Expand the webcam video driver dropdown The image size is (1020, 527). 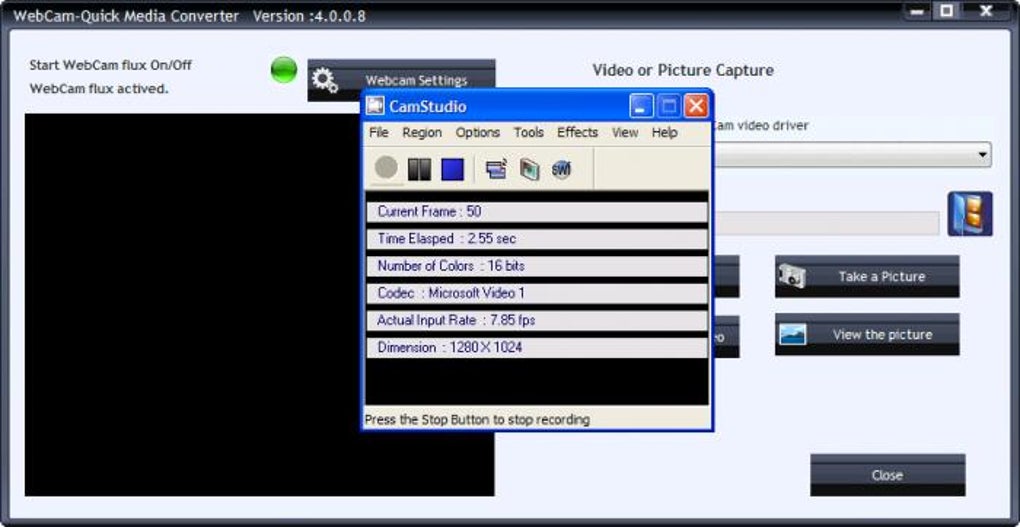coord(982,155)
